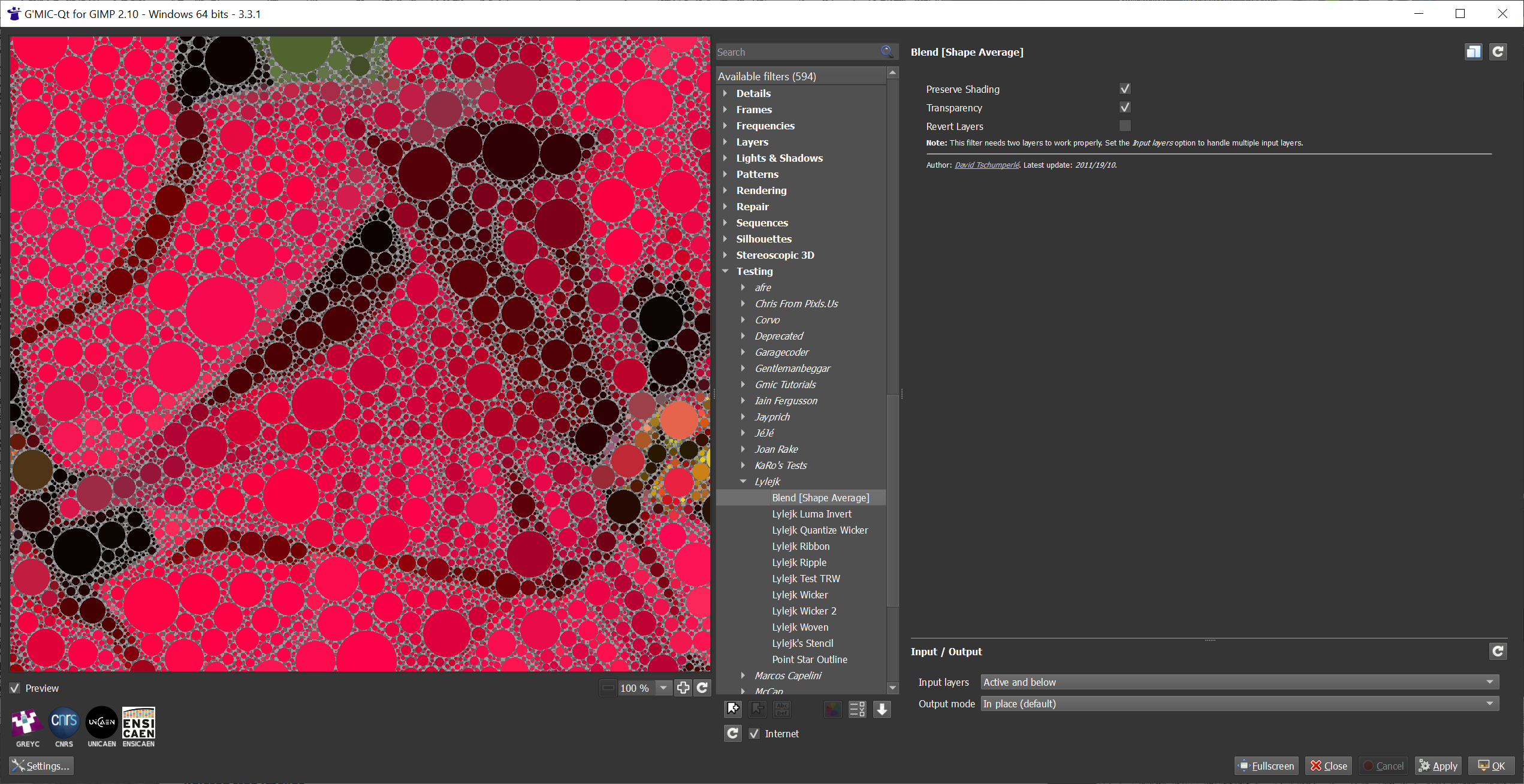Click the Apply button
This screenshot has height=784, width=1524.
(1438, 765)
